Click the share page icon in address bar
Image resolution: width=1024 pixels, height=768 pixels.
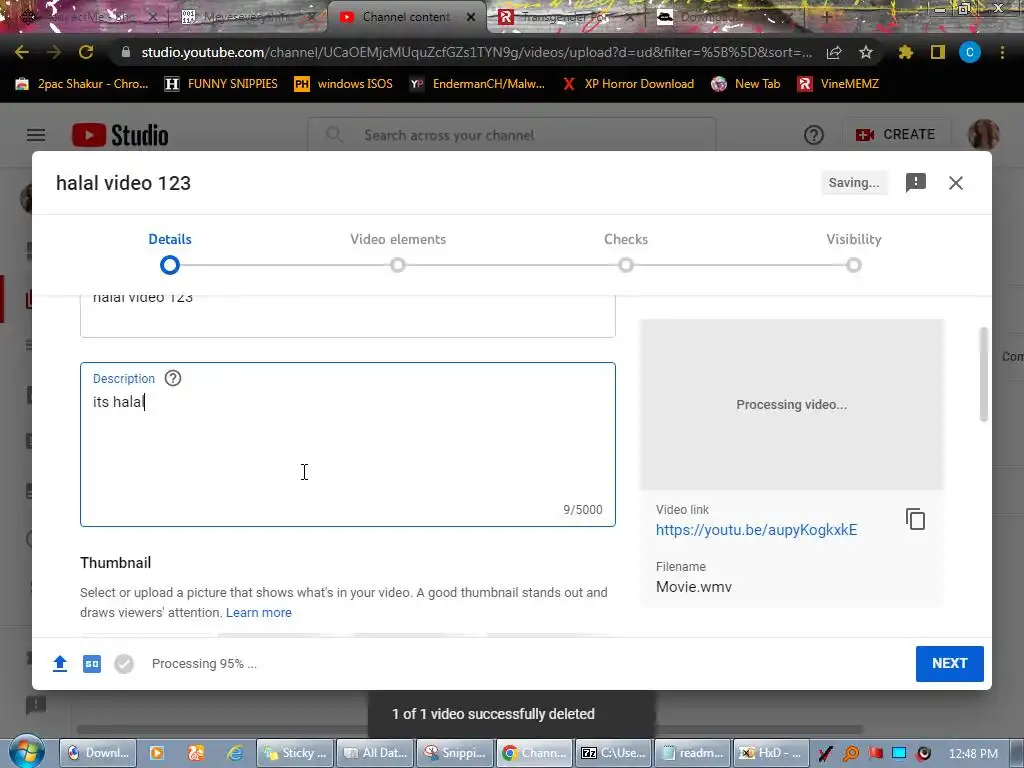[834, 52]
